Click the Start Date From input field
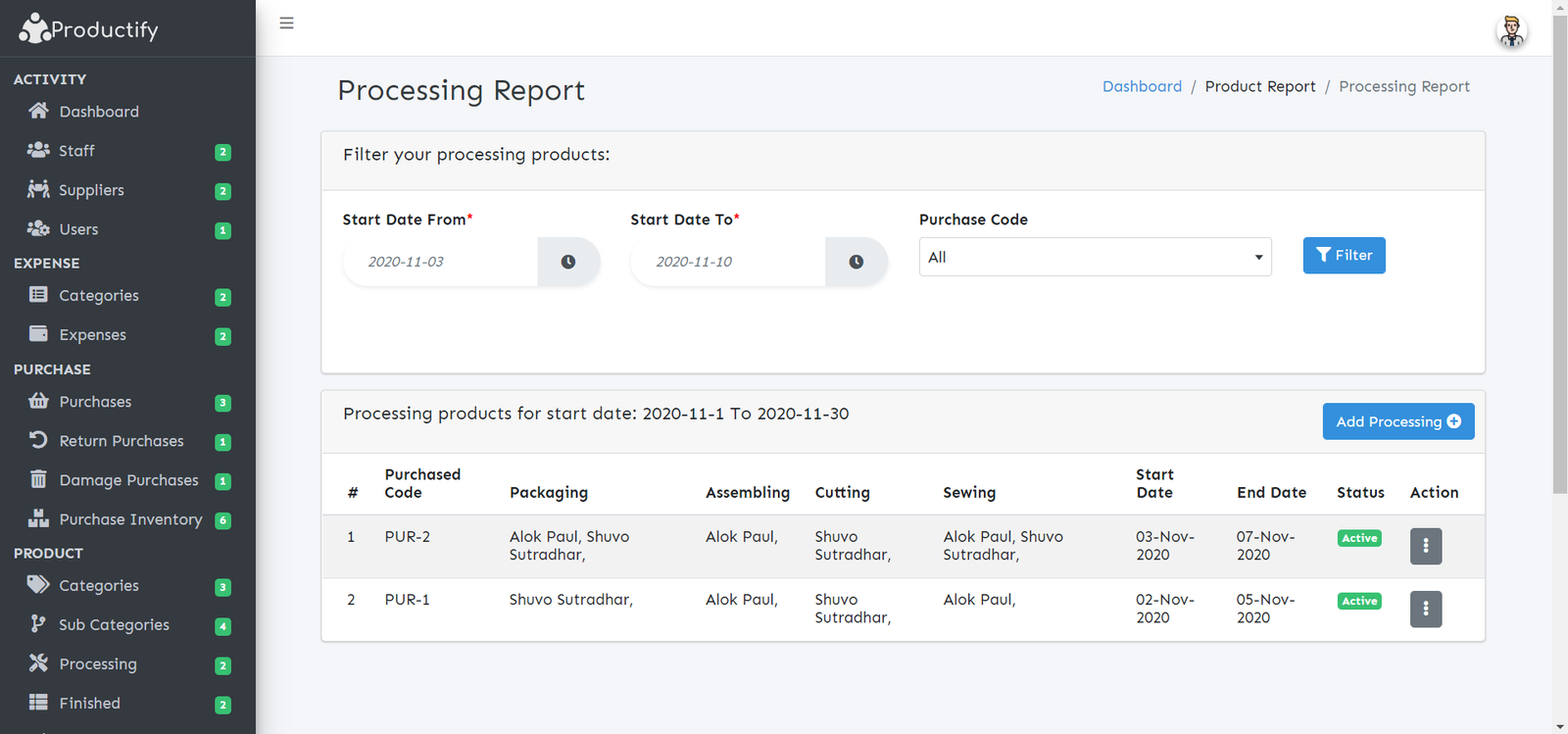This screenshot has height=734, width=1568. tap(440, 262)
